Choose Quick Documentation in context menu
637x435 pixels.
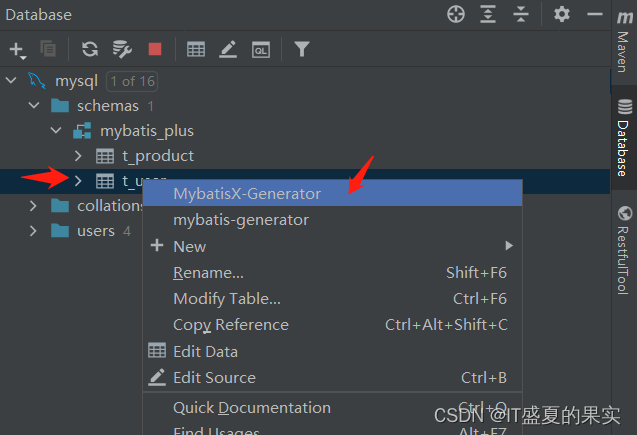pos(332,407)
